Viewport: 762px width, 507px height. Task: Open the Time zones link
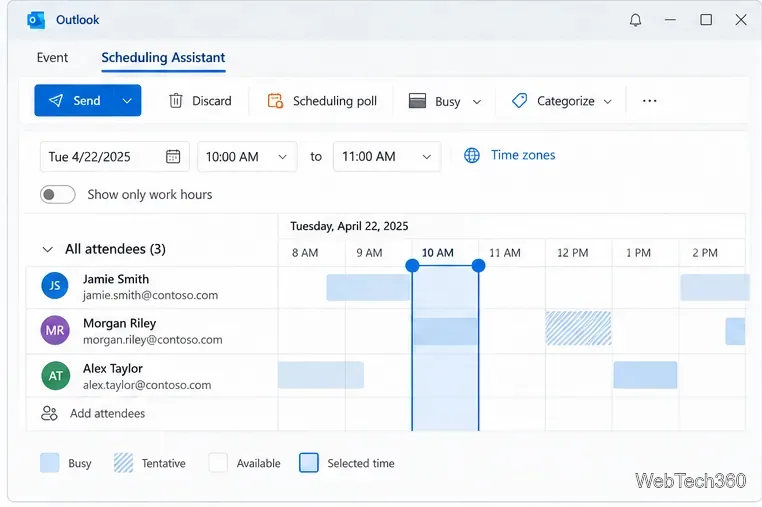point(523,155)
